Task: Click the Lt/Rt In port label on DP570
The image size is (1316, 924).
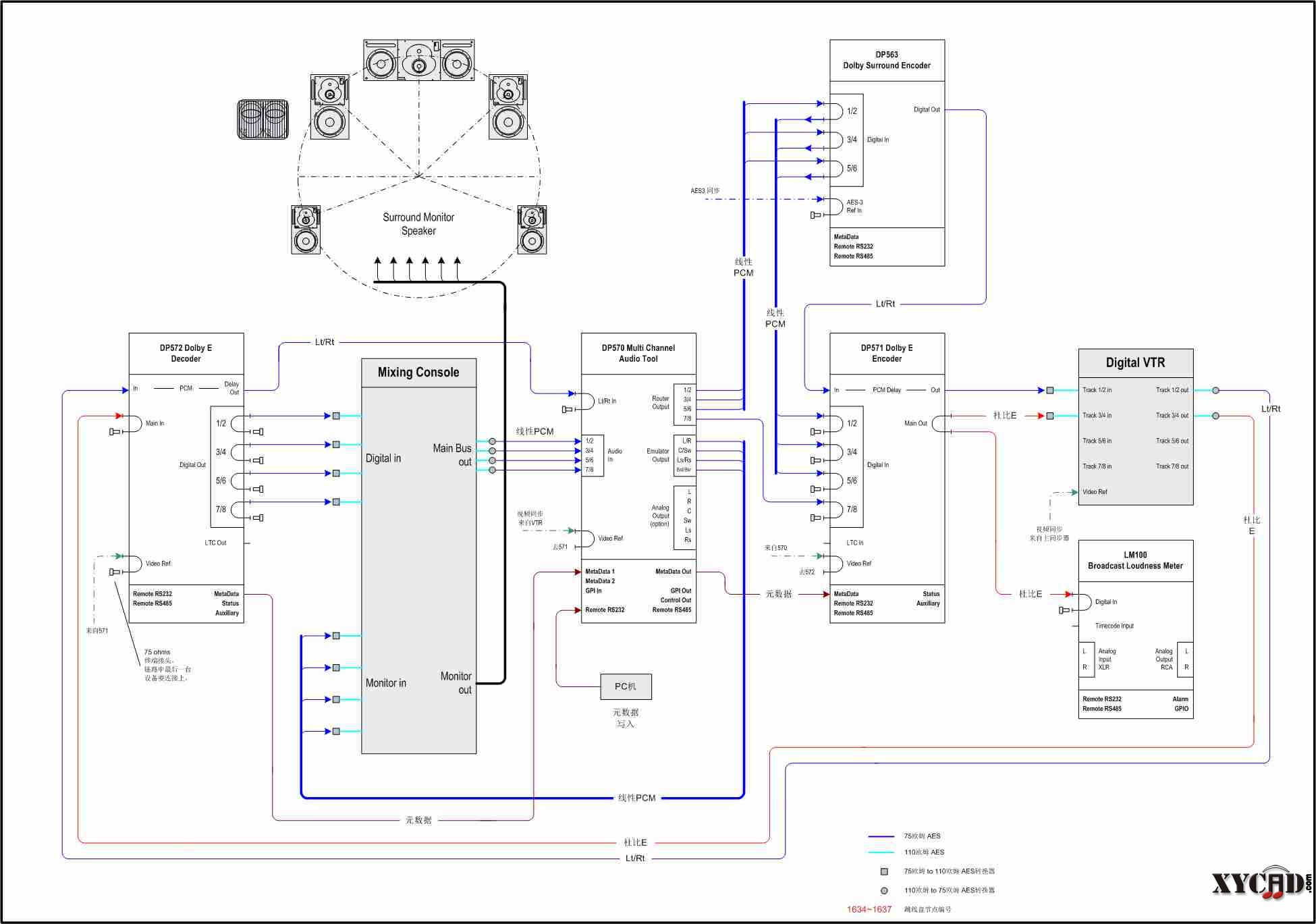Action: (x=607, y=401)
